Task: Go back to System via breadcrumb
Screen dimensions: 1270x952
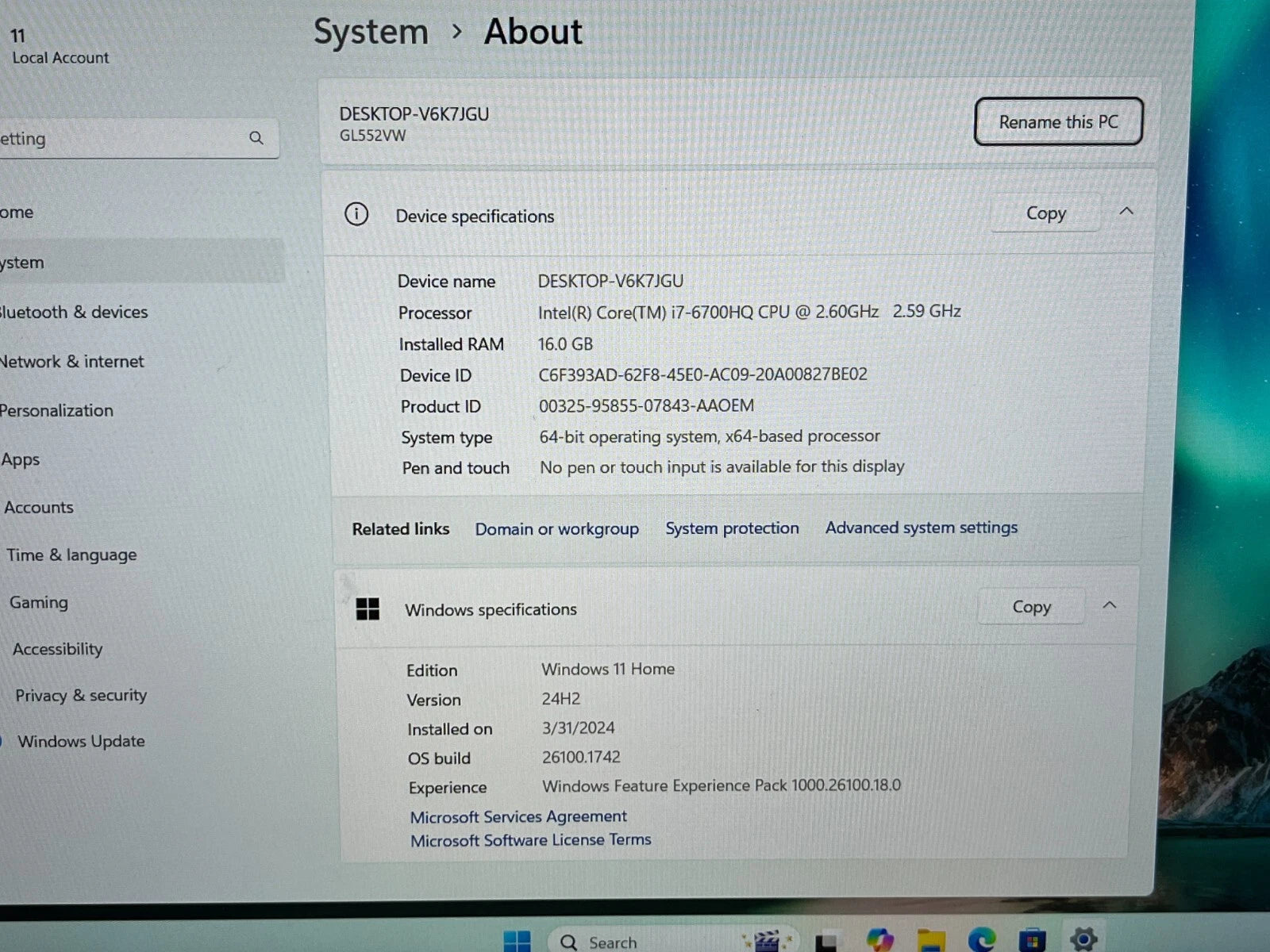Action: [371, 33]
